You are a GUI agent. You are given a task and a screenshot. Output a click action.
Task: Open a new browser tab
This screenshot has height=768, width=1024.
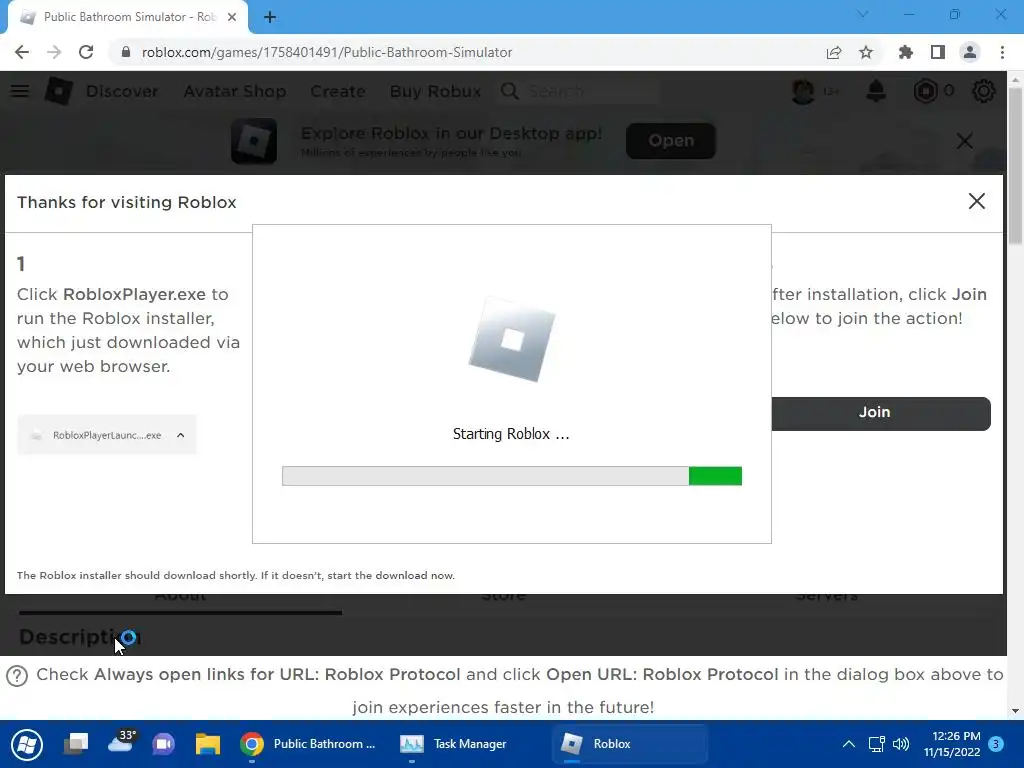270,18
